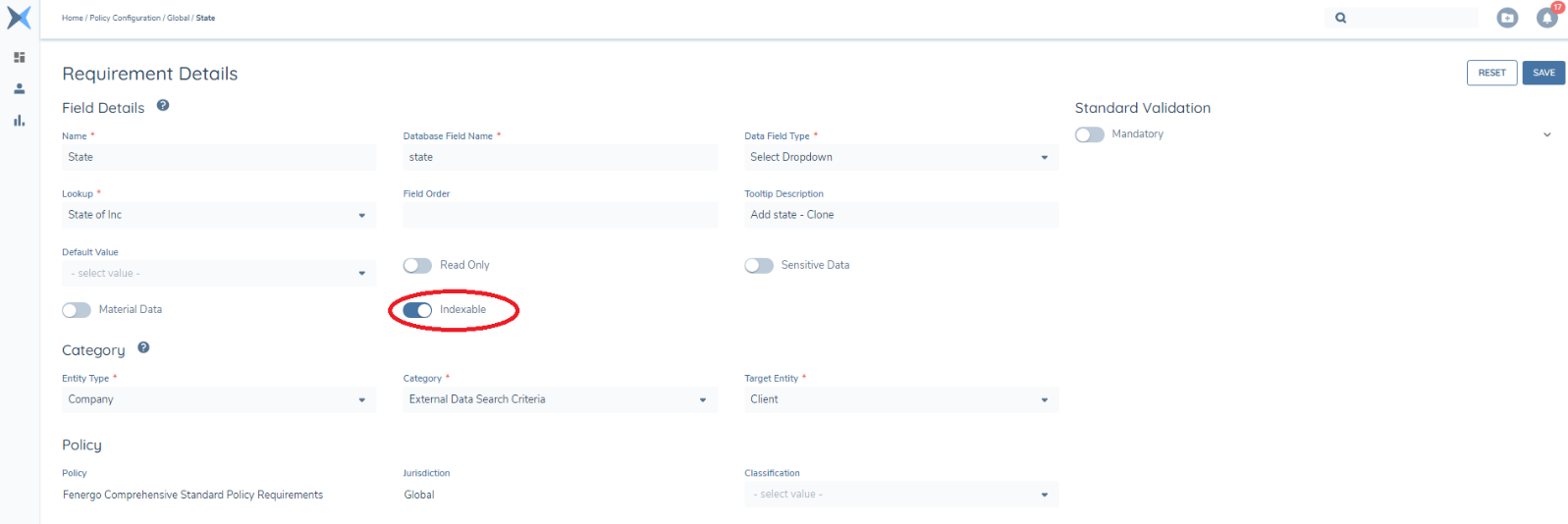Click the SAVE button
1568x524 pixels.
click(x=1543, y=73)
